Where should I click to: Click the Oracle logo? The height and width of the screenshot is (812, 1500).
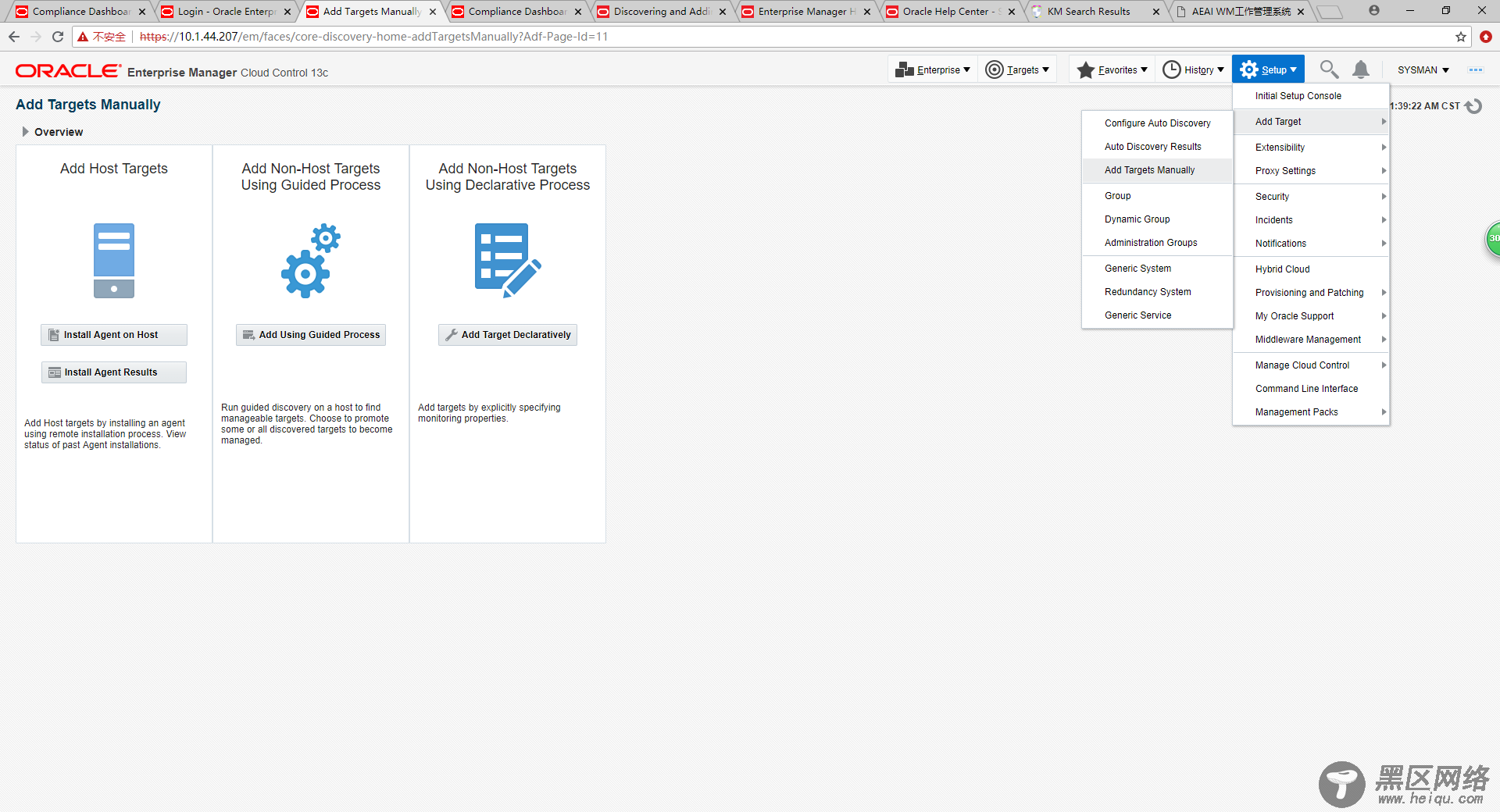pos(68,71)
